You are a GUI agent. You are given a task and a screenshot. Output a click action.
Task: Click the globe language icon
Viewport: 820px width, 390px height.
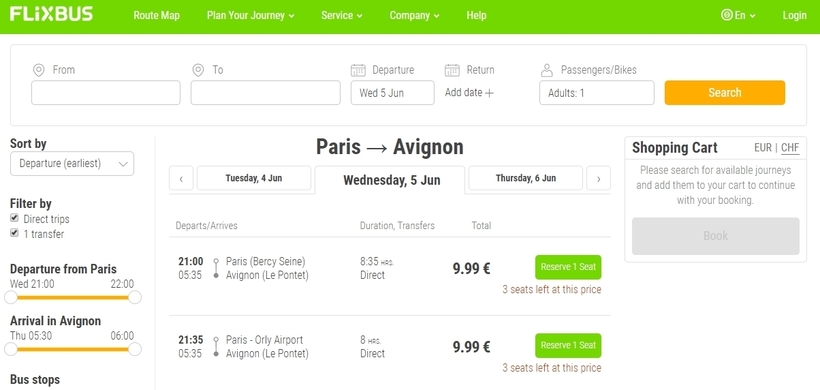tap(726, 15)
